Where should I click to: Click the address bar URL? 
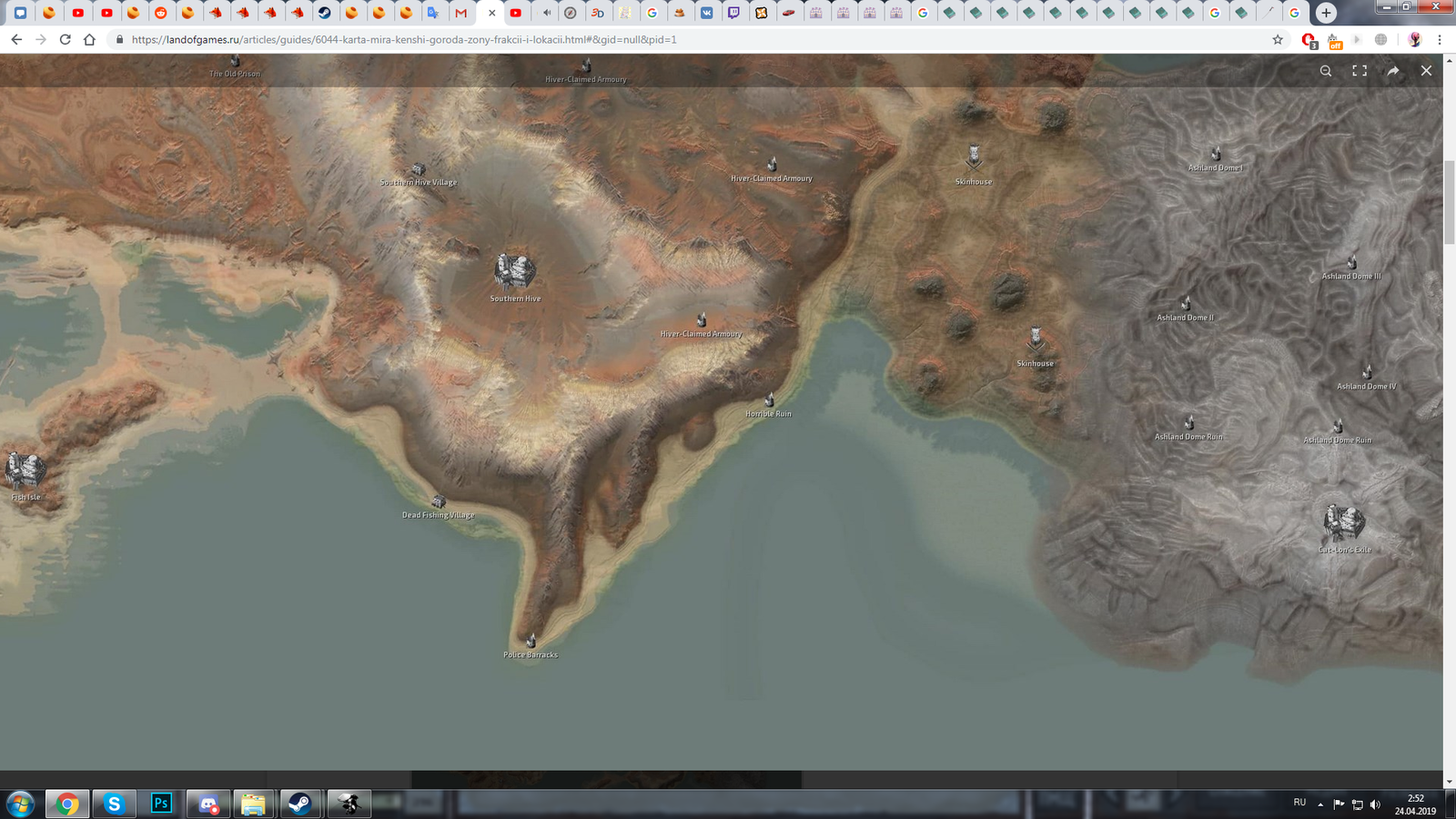pyautogui.click(x=404, y=40)
